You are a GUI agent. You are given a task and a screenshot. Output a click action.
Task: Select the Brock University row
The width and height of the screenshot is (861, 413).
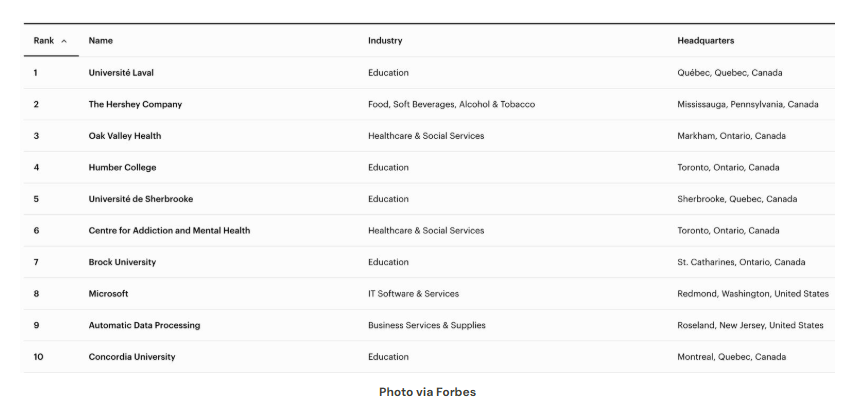tap(429, 262)
